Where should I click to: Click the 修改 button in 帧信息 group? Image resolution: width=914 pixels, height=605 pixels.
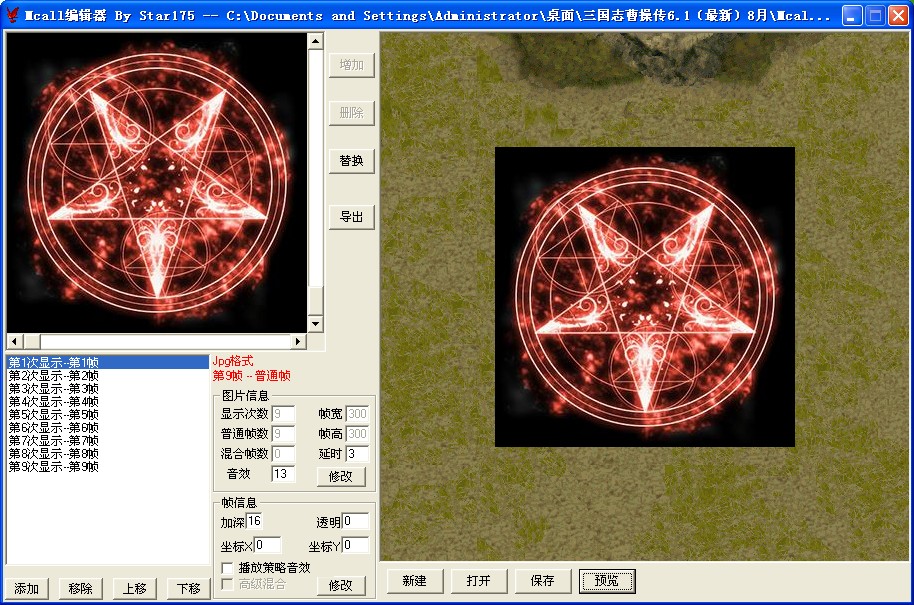pos(341,586)
